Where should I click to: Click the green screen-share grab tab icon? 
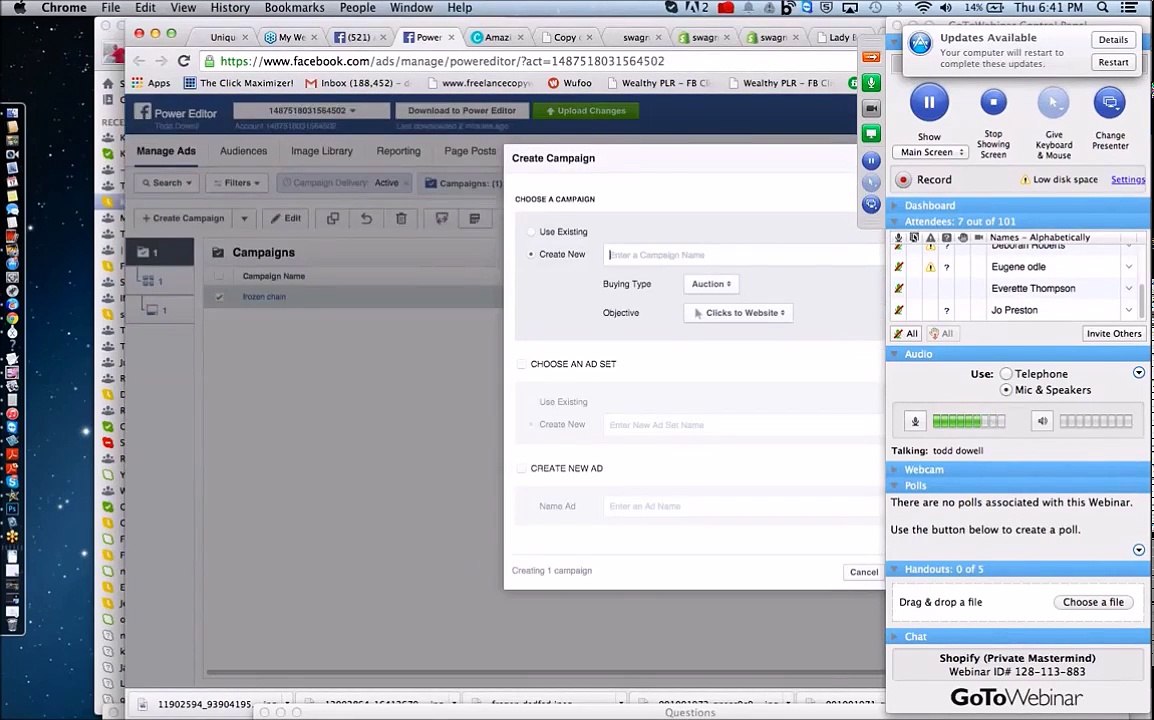coord(871,133)
